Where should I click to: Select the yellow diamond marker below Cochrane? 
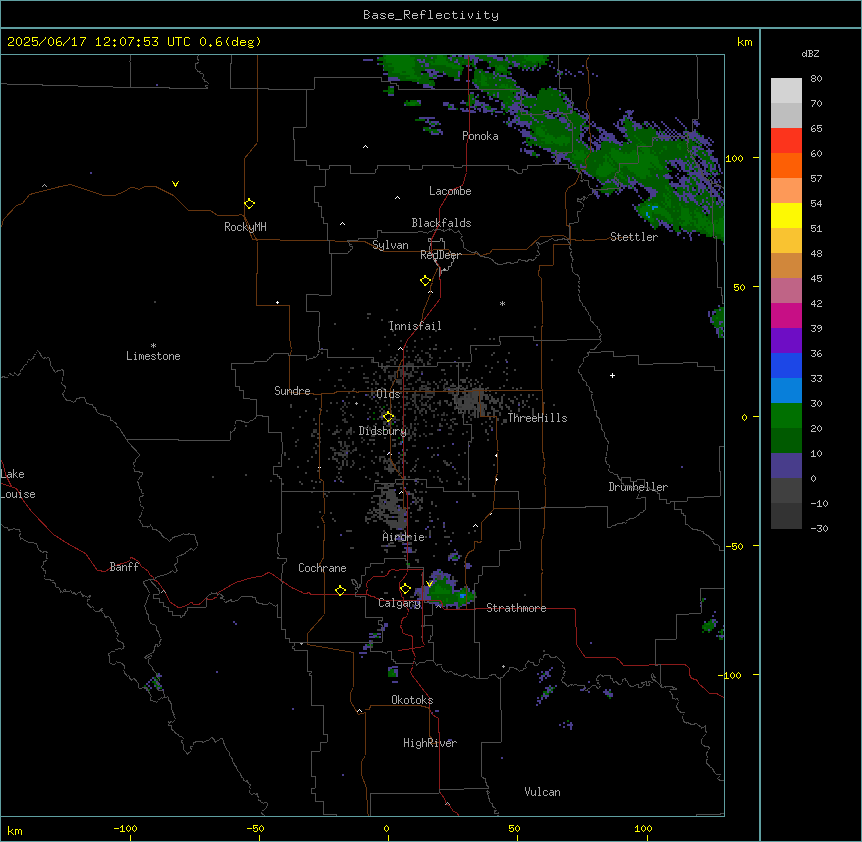[340, 590]
